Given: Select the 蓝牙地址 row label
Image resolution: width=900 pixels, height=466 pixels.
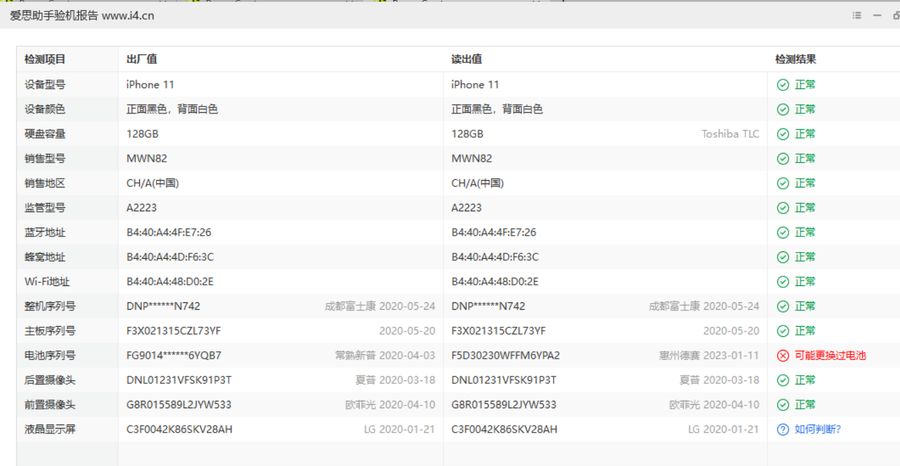Looking at the screenshot, I should click(45, 232).
